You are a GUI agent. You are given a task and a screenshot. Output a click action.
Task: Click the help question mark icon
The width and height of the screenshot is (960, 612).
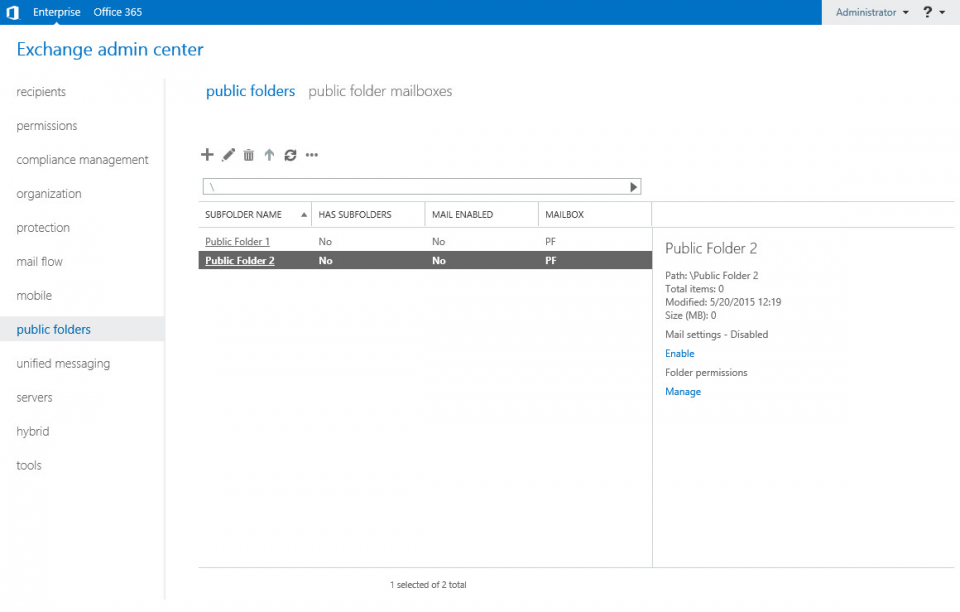click(929, 12)
